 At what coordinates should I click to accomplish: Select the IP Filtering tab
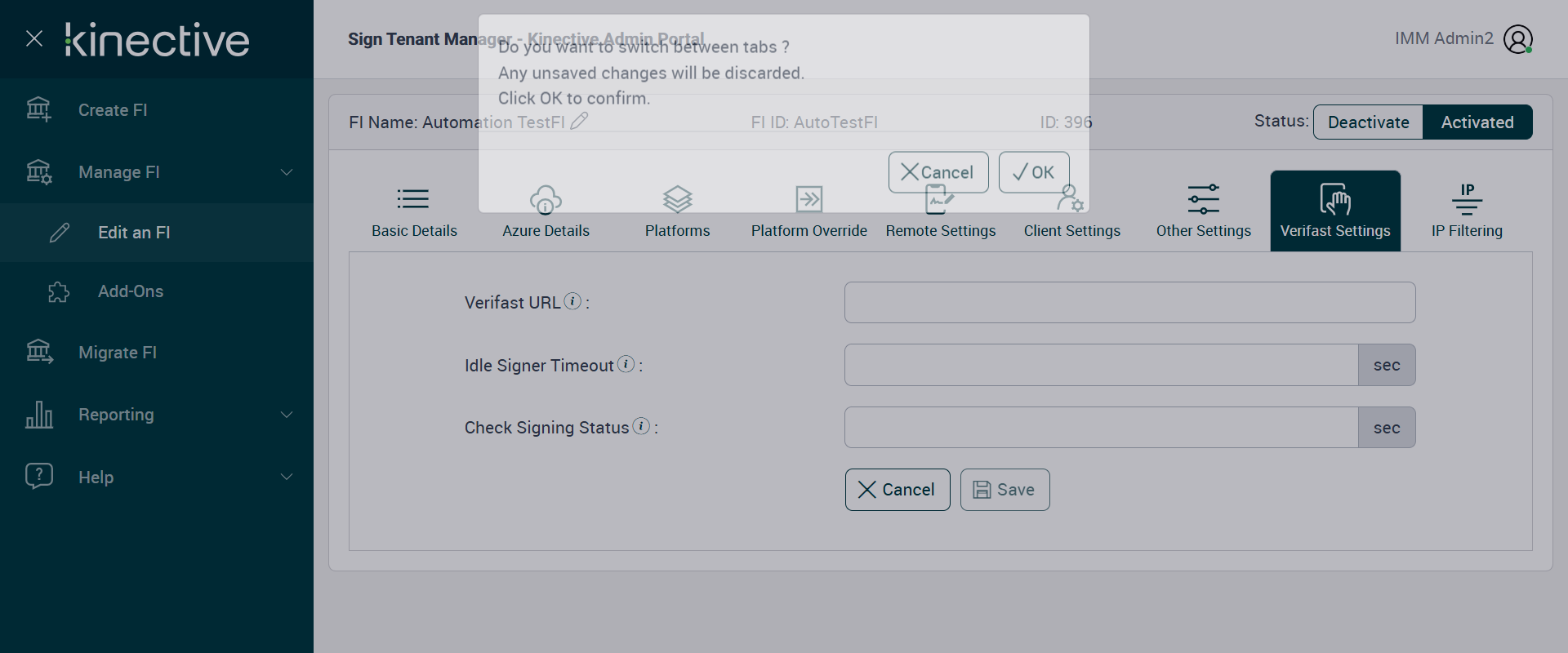(1467, 211)
